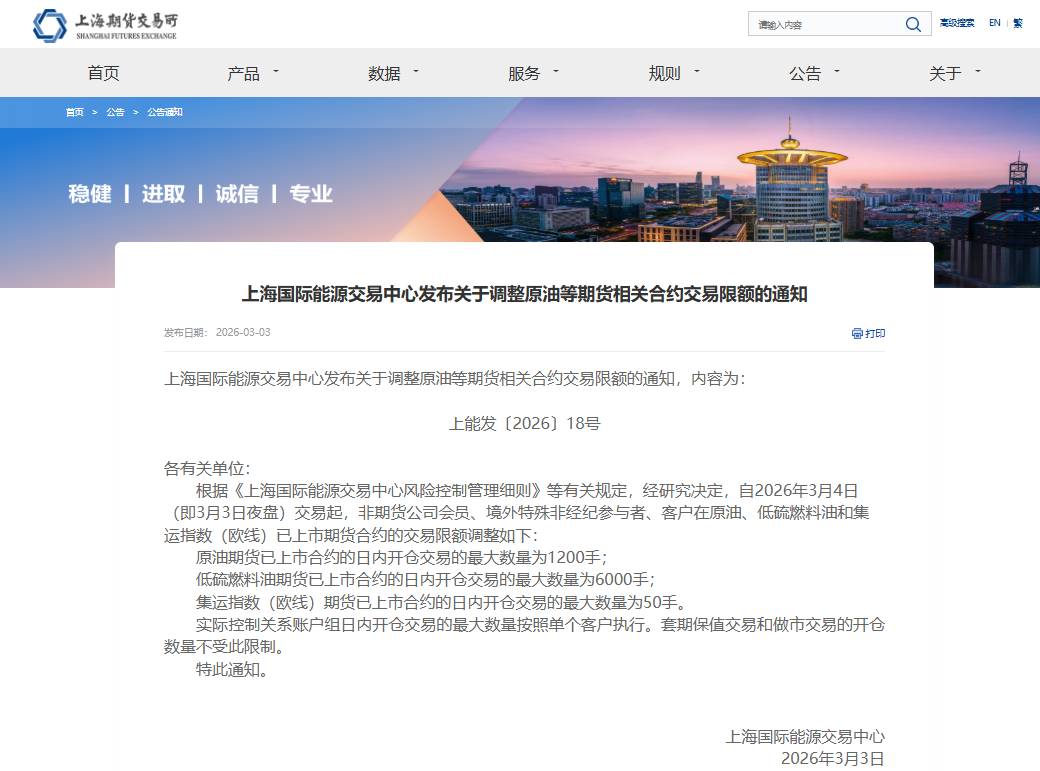Click the line stating 最大数量为50手
1040x771 pixels.
click(441, 602)
